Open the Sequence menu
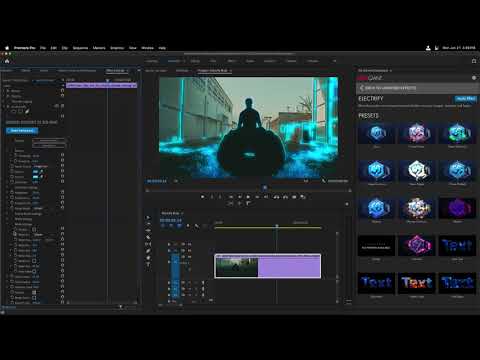This screenshot has height=360, width=480. tap(80, 48)
